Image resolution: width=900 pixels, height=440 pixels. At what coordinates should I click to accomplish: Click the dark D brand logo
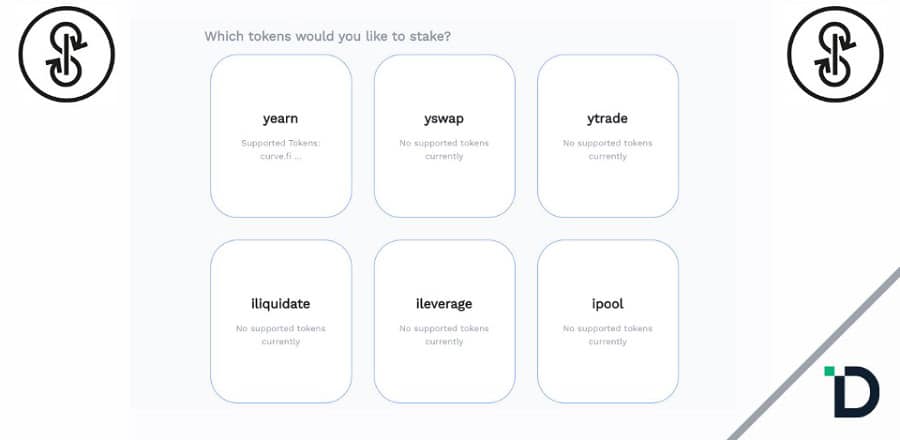point(857,391)
